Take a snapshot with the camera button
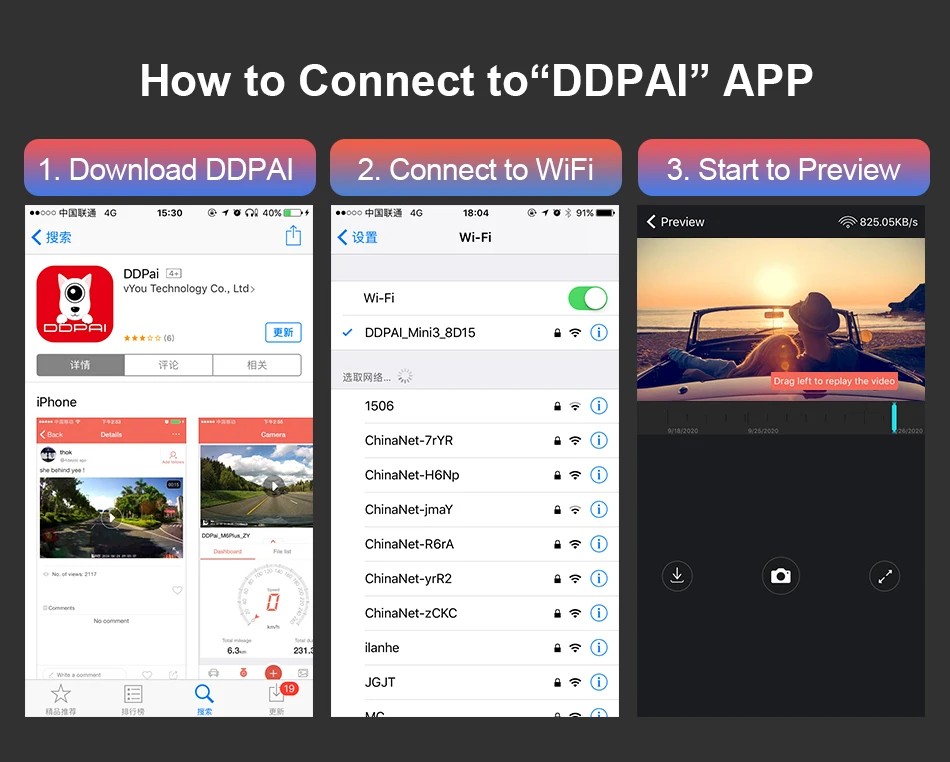The image size is (950, 762). click(780, 575)
